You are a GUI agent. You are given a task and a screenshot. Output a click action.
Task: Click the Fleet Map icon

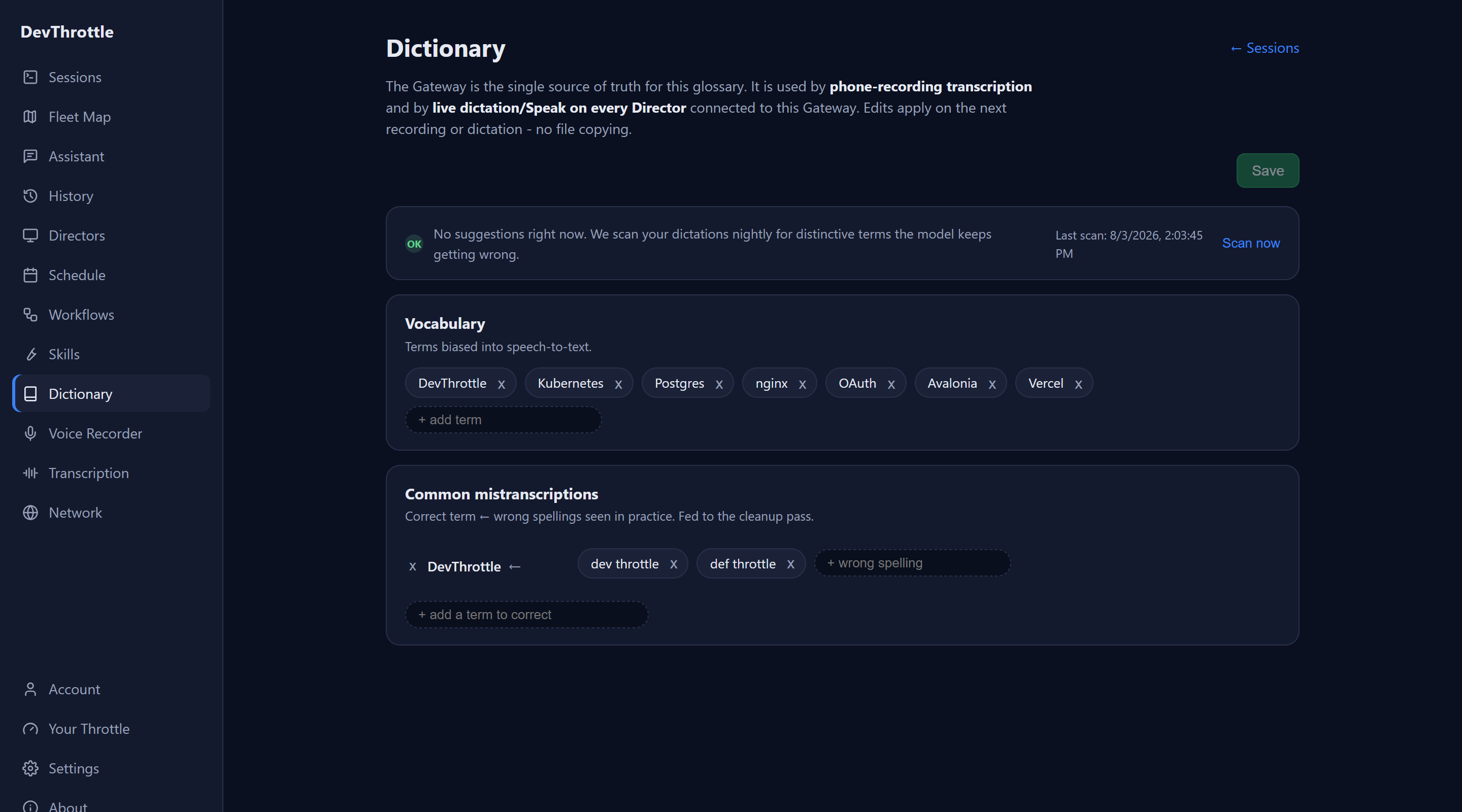(x=30, y=117)
